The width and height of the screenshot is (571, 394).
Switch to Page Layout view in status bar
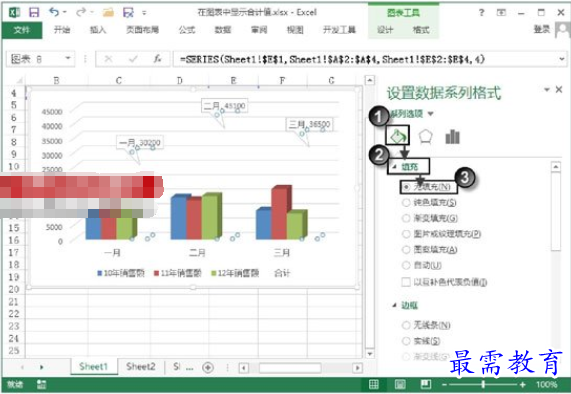click(x=400, y=384)
